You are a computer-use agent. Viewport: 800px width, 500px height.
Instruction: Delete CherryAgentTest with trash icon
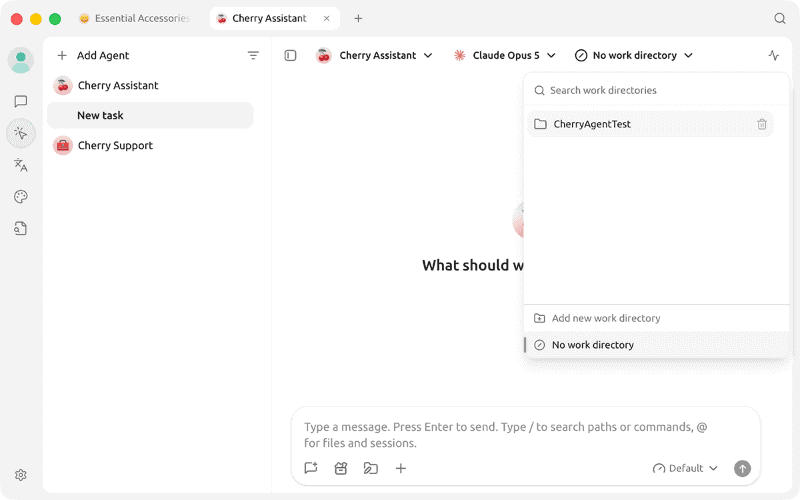pos(762,124)
